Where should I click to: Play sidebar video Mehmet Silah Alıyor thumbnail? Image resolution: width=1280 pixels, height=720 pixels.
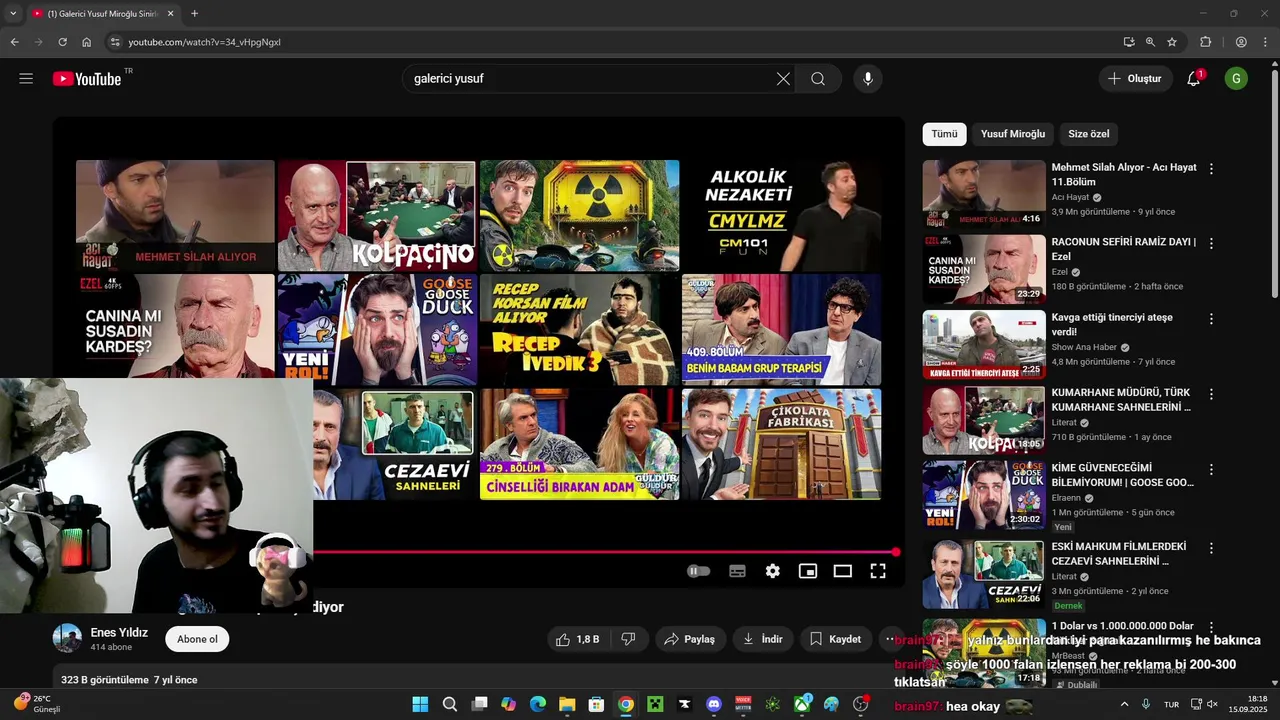pos(984,194)
